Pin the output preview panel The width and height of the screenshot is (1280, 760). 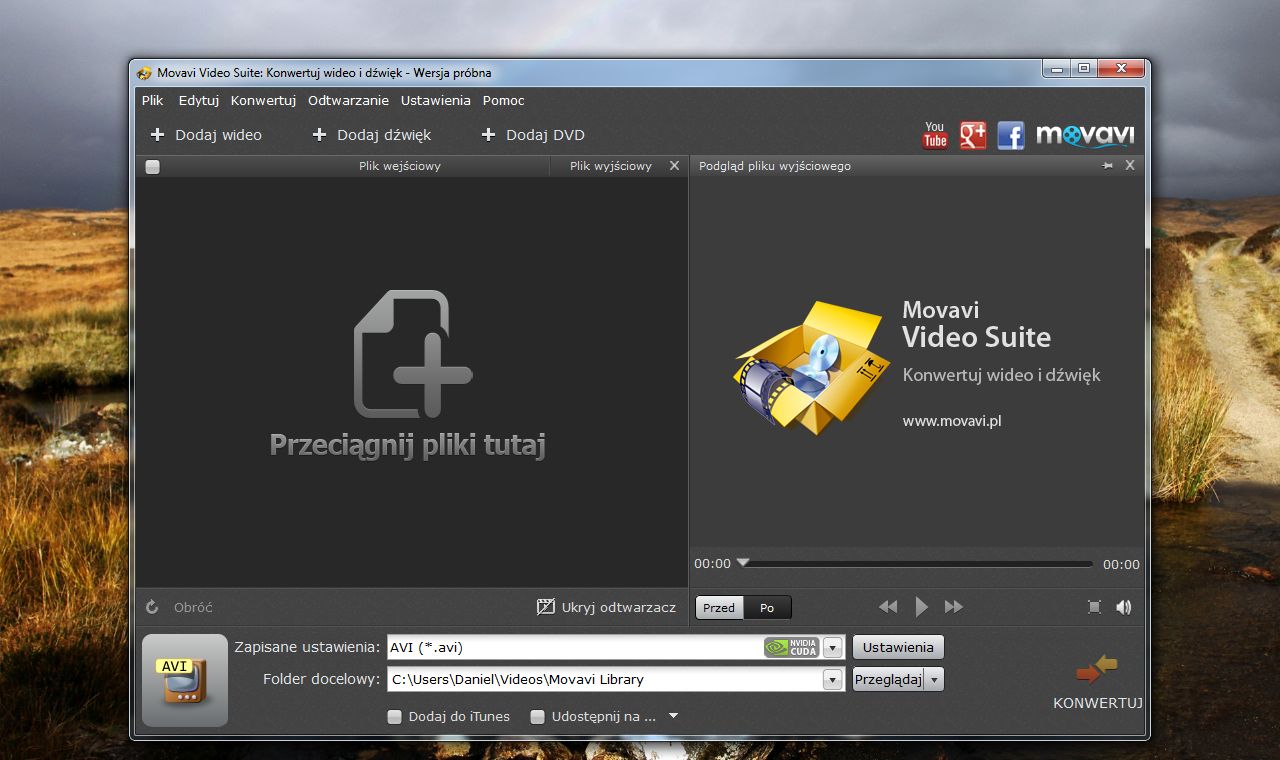click(x=1108, y=166)
